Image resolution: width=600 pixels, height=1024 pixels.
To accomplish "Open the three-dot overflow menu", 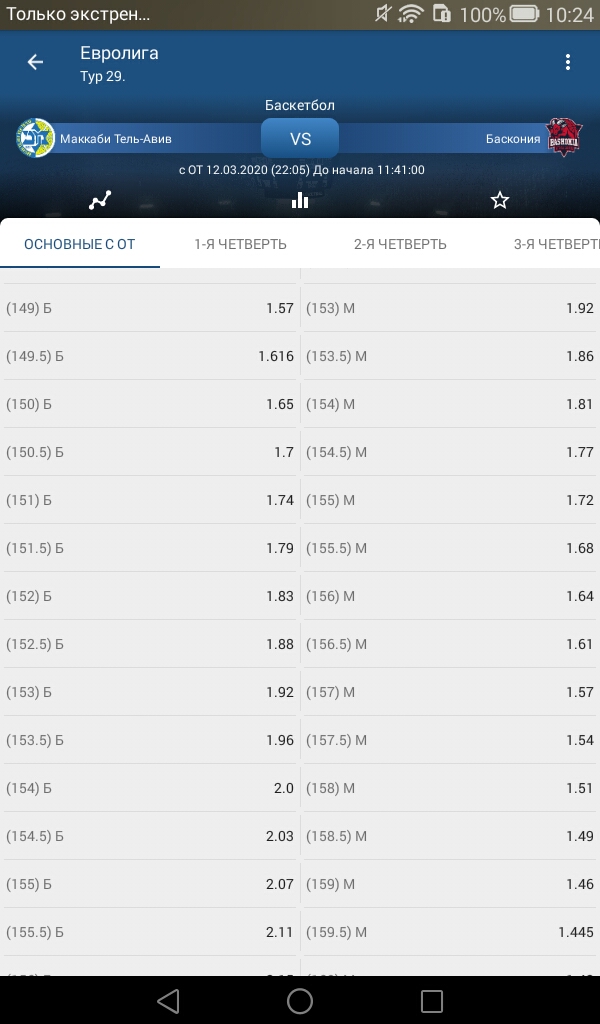I will coord(567,62).
